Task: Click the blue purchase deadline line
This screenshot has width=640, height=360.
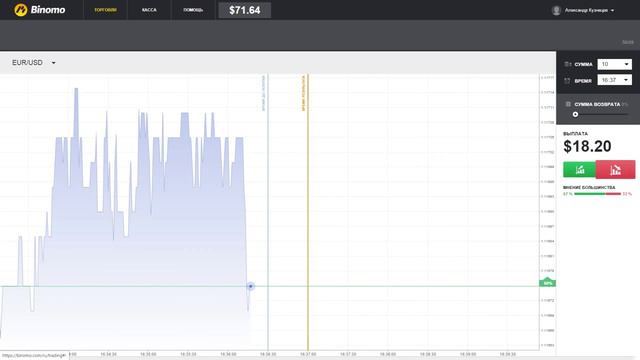Action: (268, 212)
